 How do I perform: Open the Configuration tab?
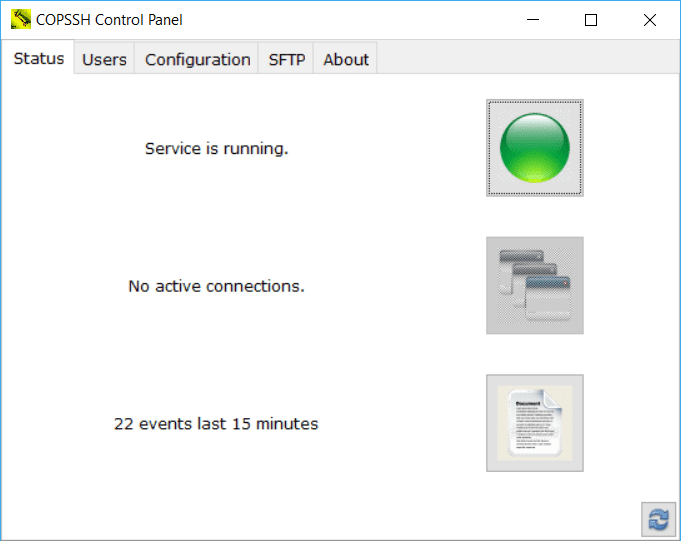(198, 59)
